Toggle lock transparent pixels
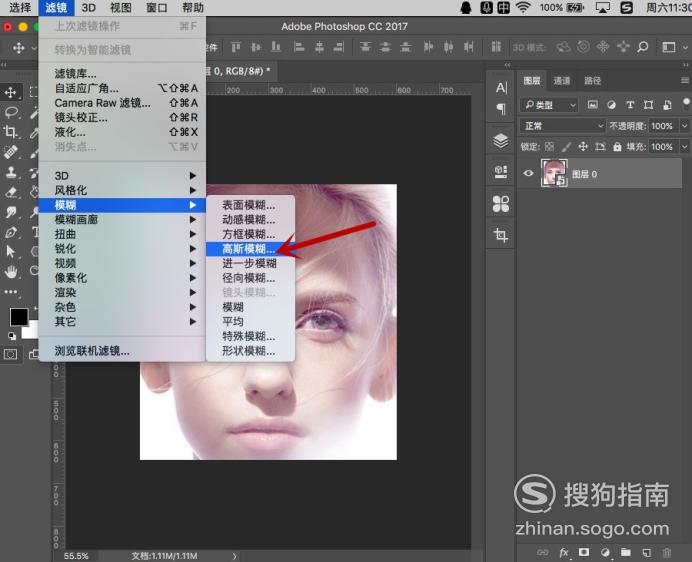Screen dimensions: 692x562 (549, 147)
